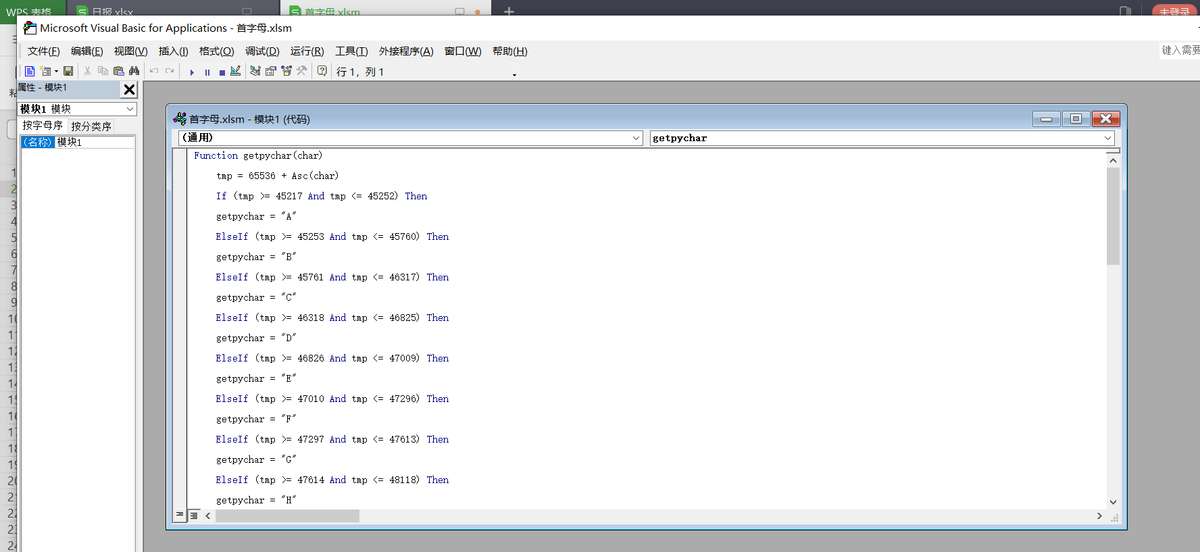Click the Break pause icon

pyautogui.click(x=207, y=72)
